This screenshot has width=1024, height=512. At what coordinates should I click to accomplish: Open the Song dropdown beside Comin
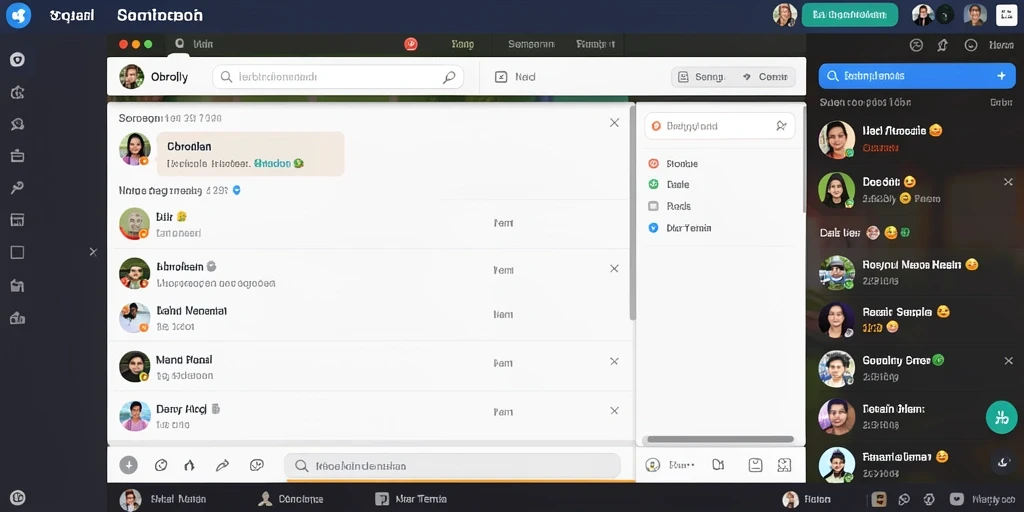(701, 77)
